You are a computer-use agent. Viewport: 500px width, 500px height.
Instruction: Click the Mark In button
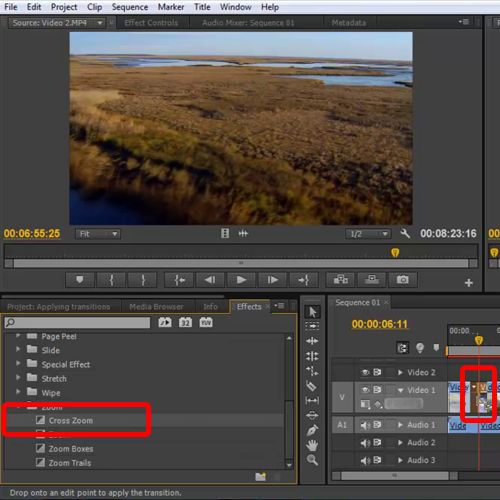tap(111, 280)
